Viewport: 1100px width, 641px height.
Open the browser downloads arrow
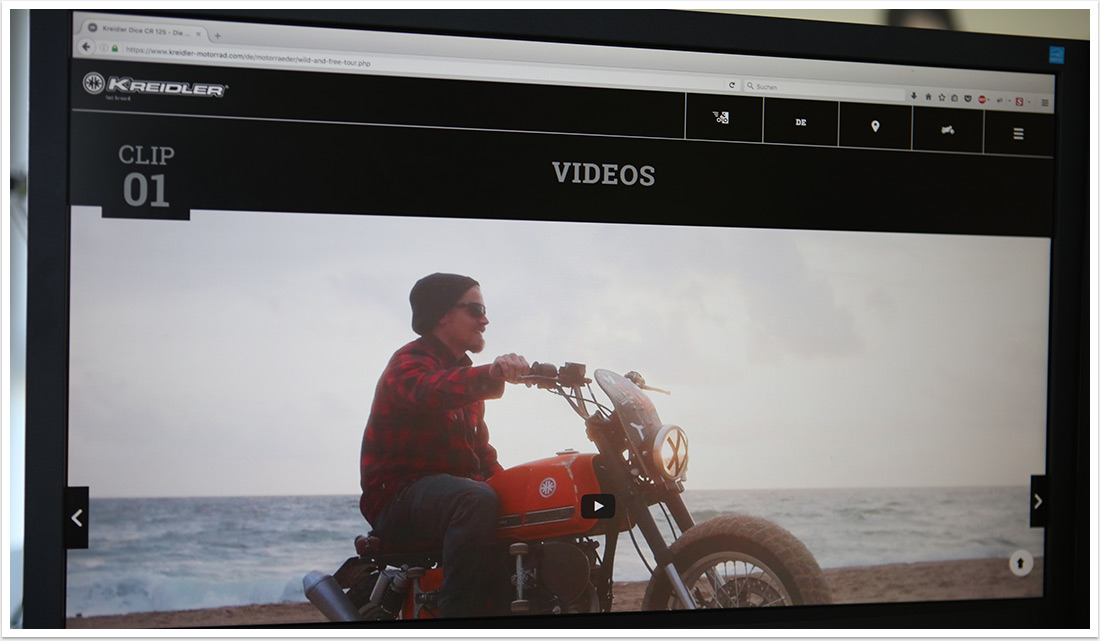914,96
